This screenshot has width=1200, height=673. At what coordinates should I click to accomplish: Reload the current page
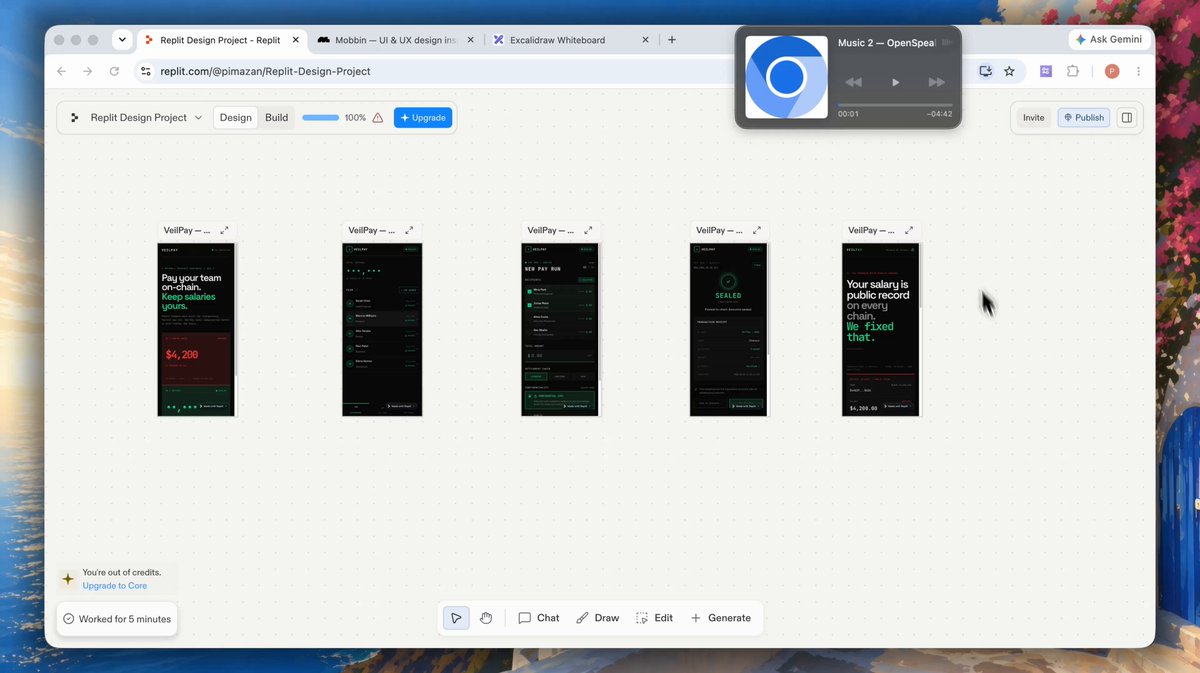click(x=114, y=72)
